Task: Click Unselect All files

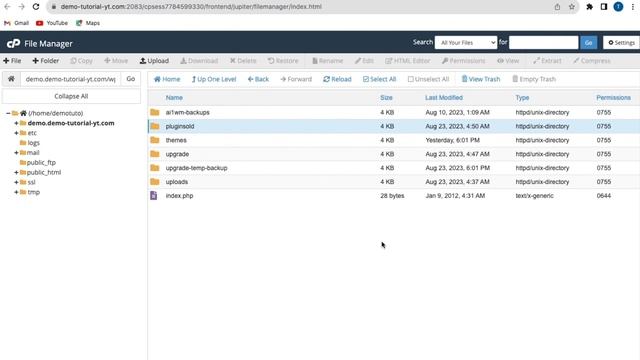Action: (428, 79)
